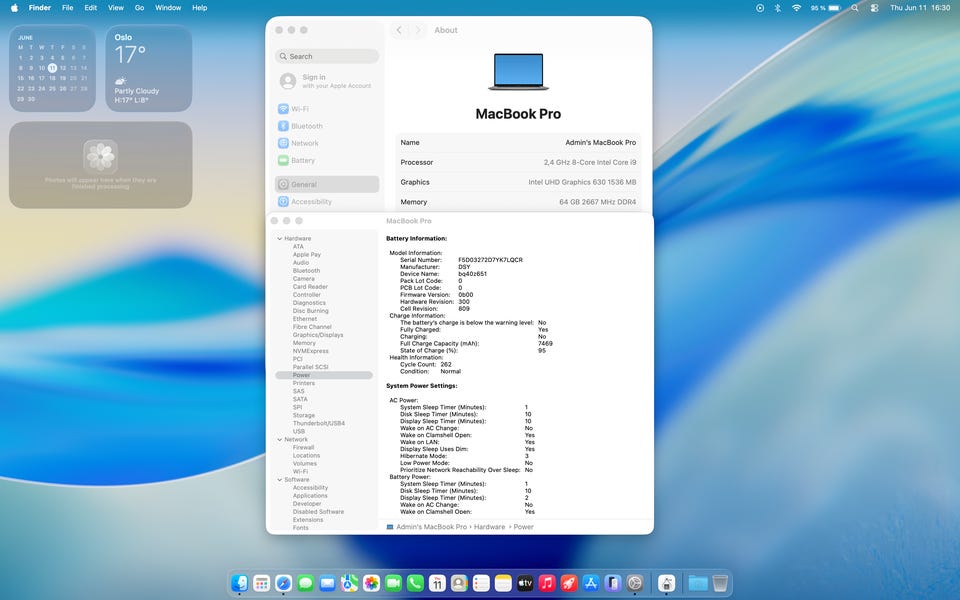Select Wi-Fi in System Settings sidebar
This screenshot has width=960, height=600.
(x=326, y=109)
